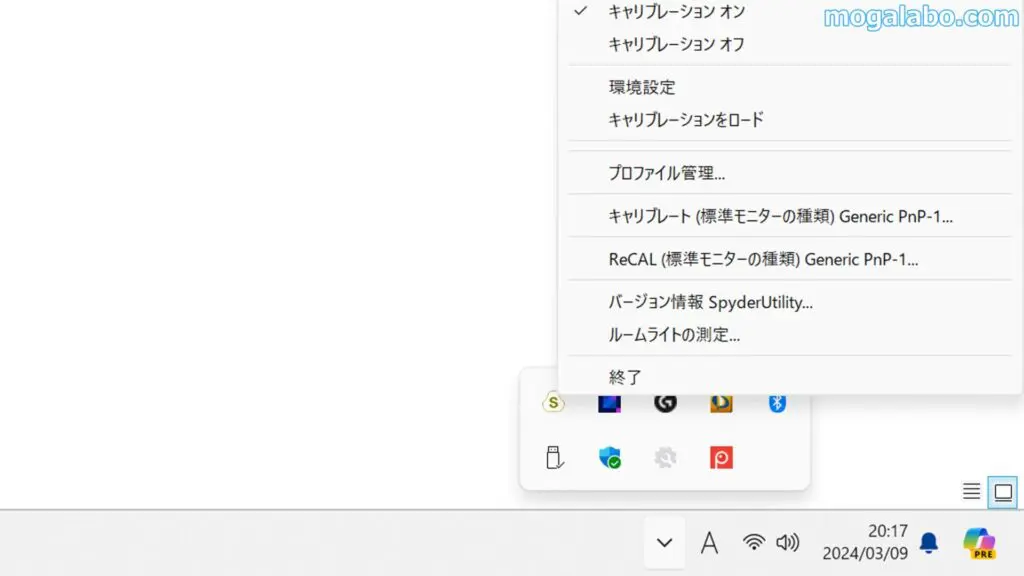Click the Bluetooth tray icon
Viewport: 1024px width, 576px height.
(777, 403)
